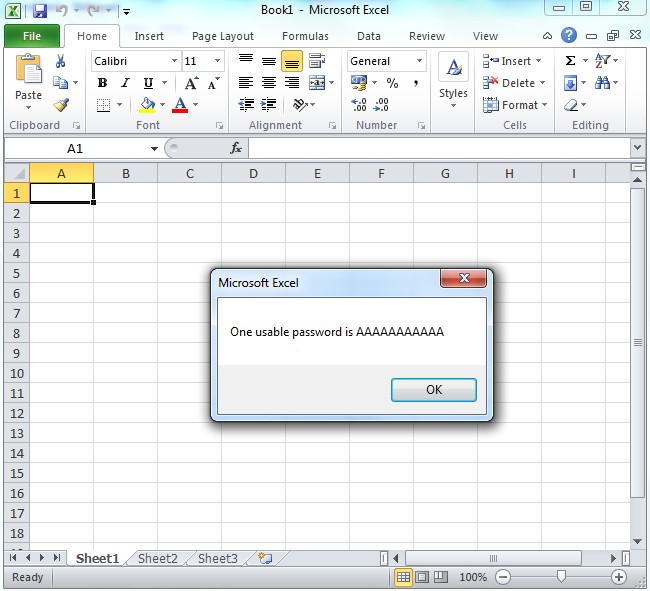Switch to the Review tab
This screenshot has width=650, height=591.
coord(427,36)
